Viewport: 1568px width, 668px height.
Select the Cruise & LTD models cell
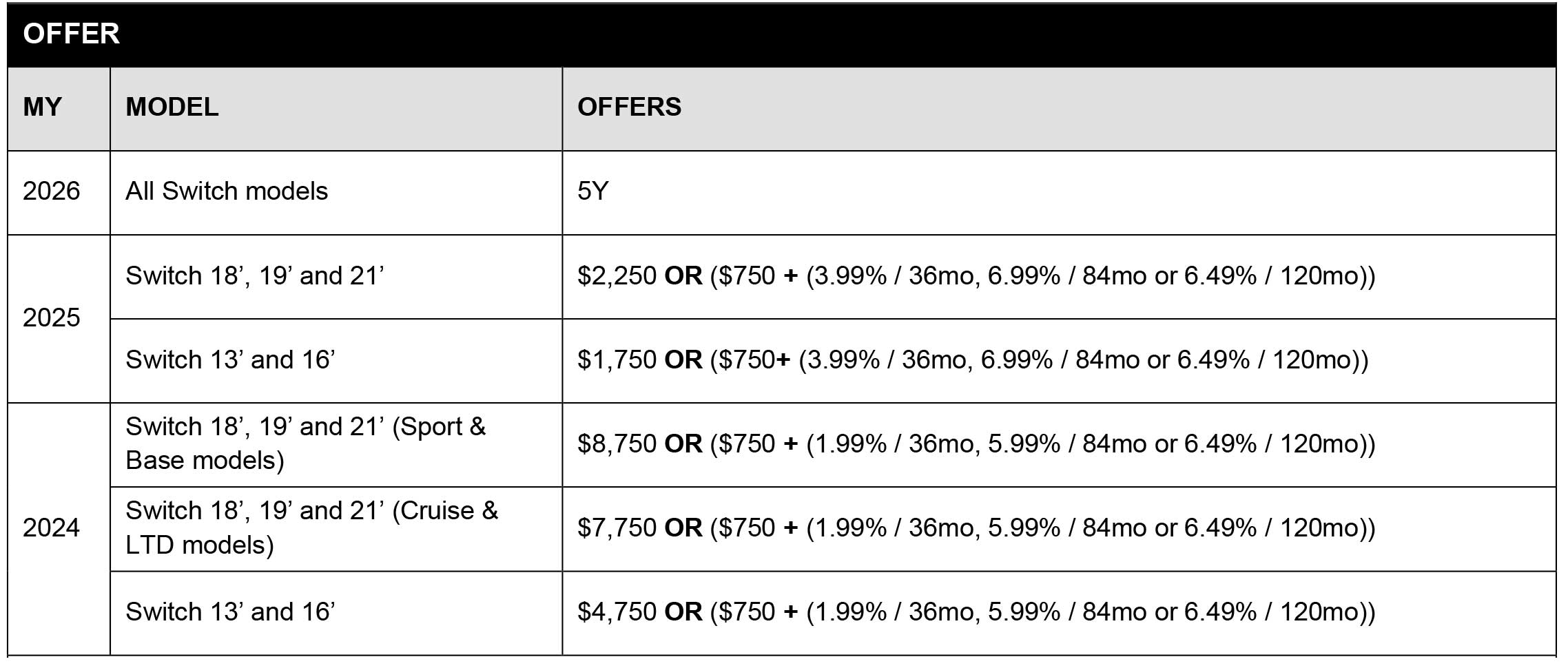pos(311,528)
